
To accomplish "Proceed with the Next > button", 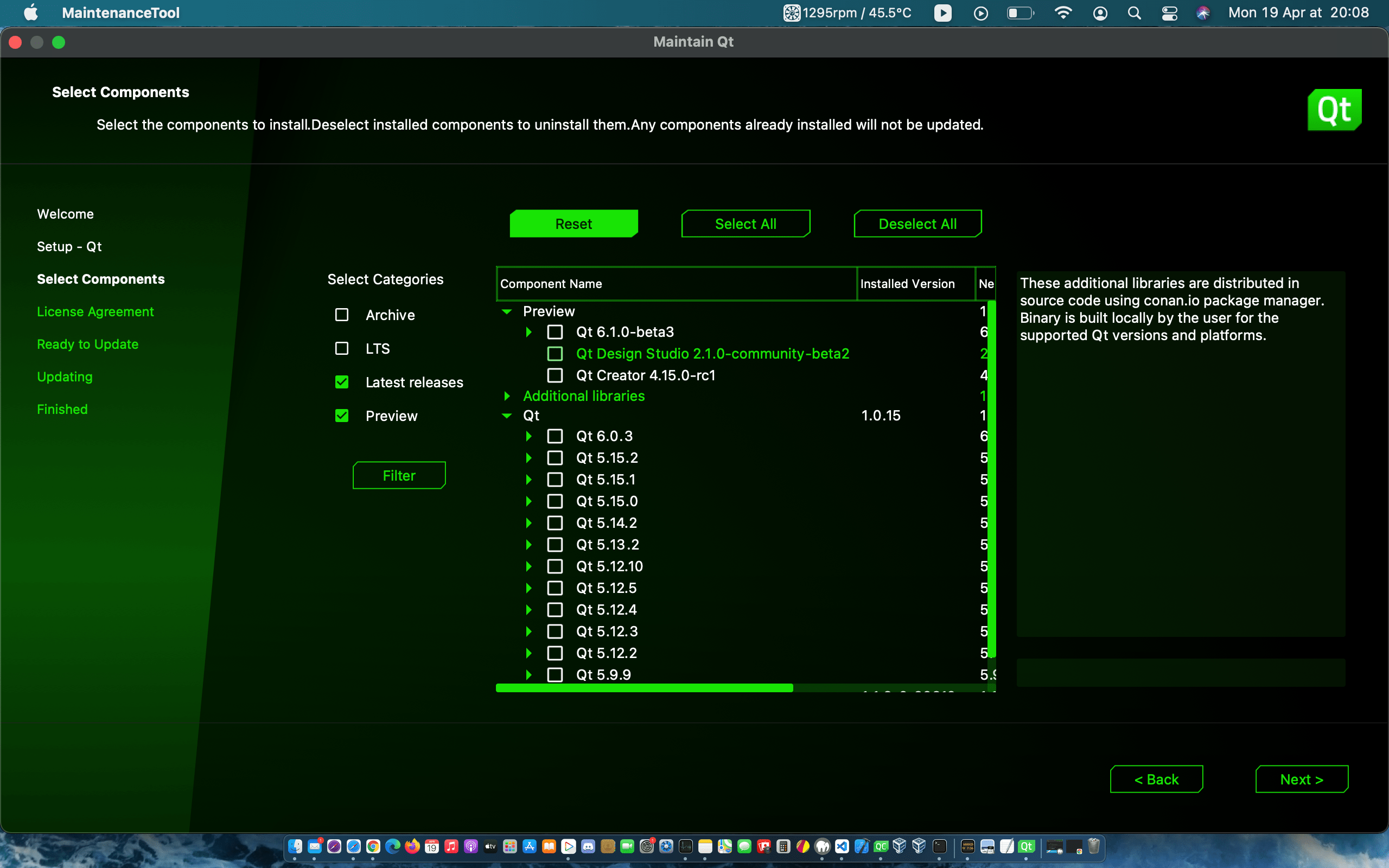I will [1301, 779].
